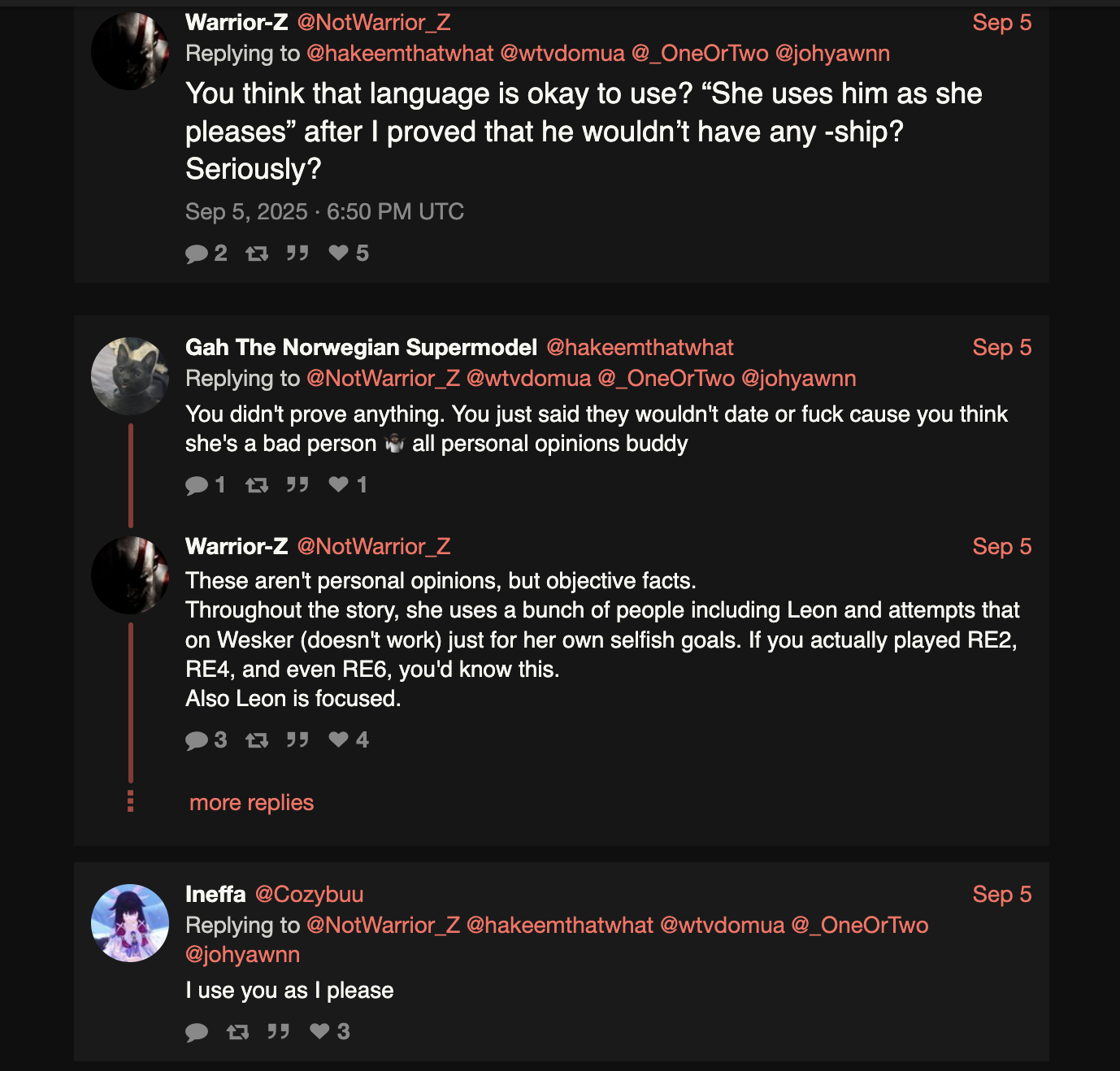Click 'Ineffa' display name
The height and width of the screenshot is (1071, 1120).
pos(215,894)
